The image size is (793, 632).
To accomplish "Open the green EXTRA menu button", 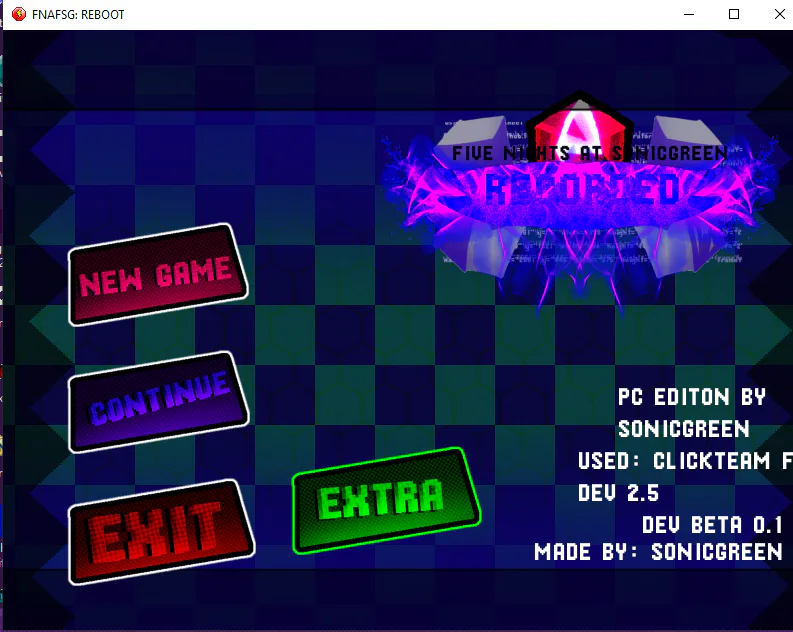I will [386, 501].
